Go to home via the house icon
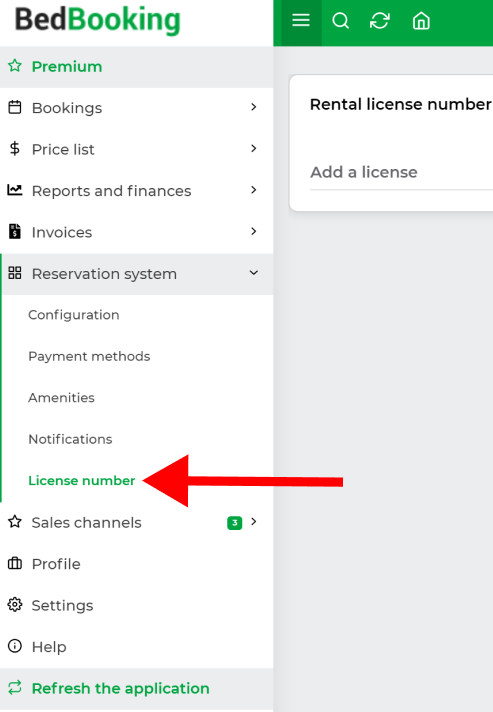This screenshot has width=493, height=712. [x=421, y=21]
